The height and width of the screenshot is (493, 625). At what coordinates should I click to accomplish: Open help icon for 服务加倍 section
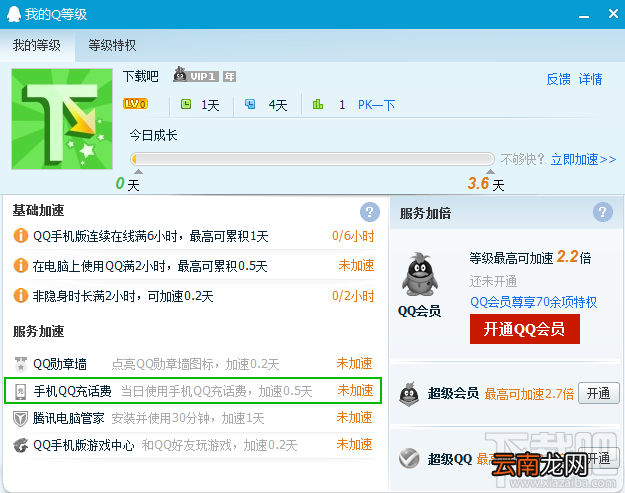603,212
